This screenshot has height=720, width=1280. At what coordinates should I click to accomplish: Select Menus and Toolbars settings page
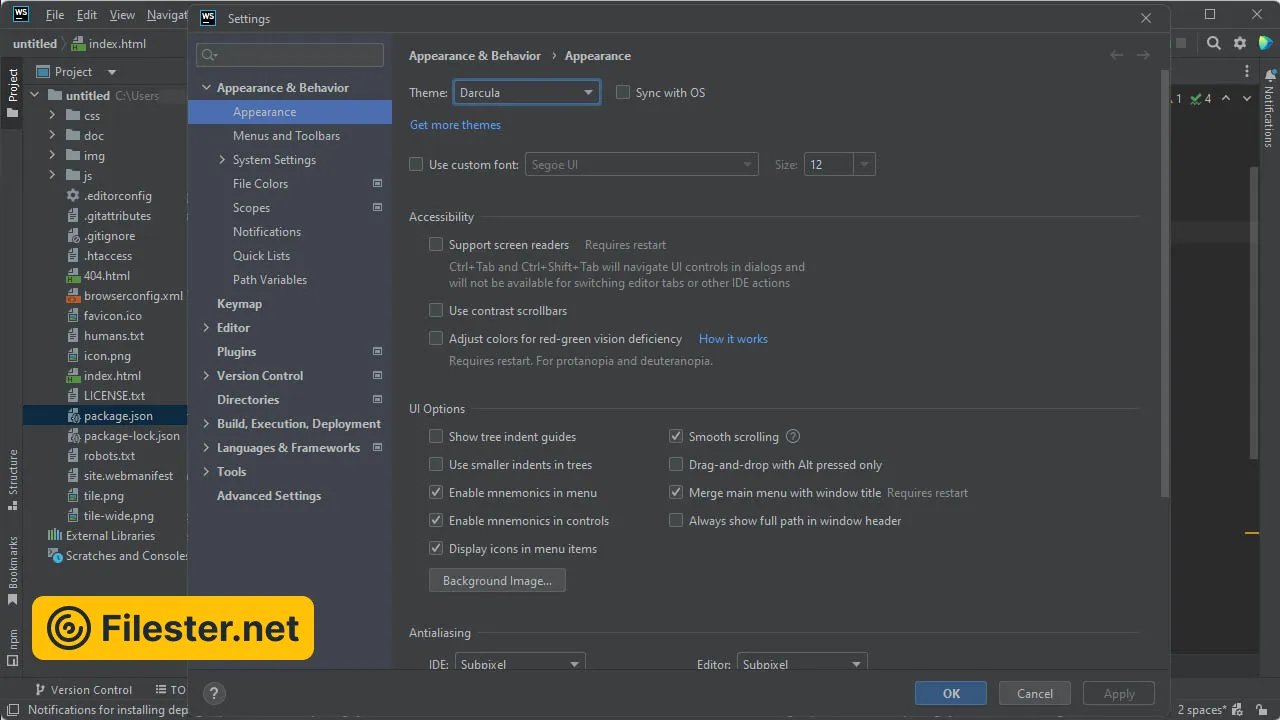point(286,136)
